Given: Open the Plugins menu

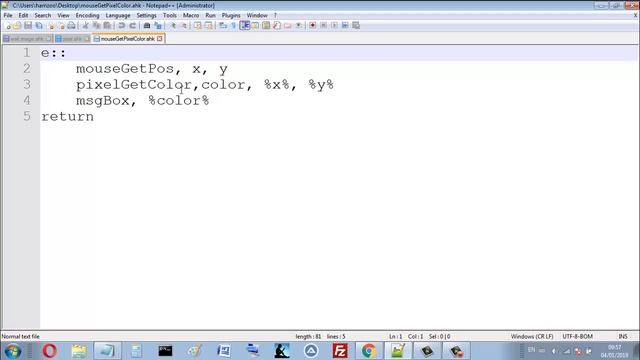Looking at the screenshot, I should (231, 15).
